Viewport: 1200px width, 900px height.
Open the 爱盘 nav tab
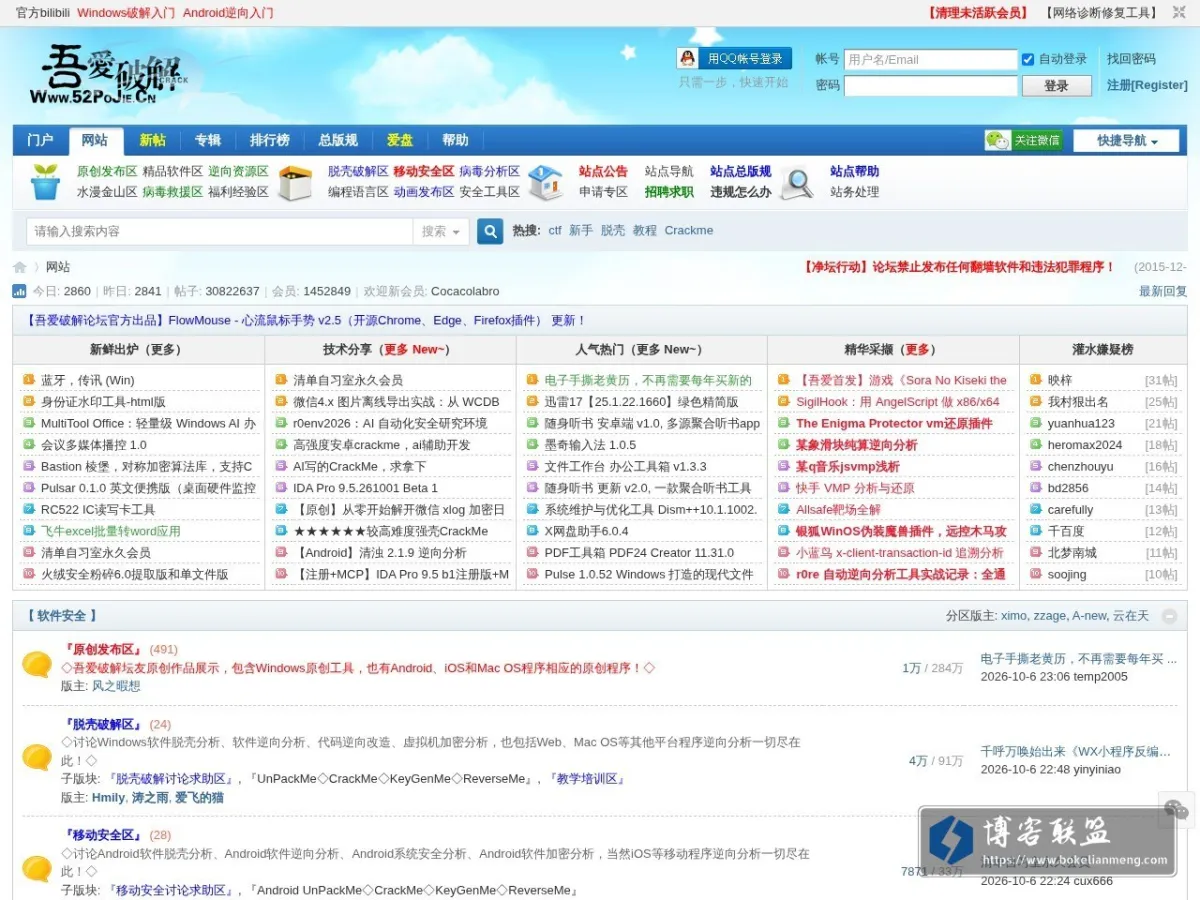(x=400, y=140)
